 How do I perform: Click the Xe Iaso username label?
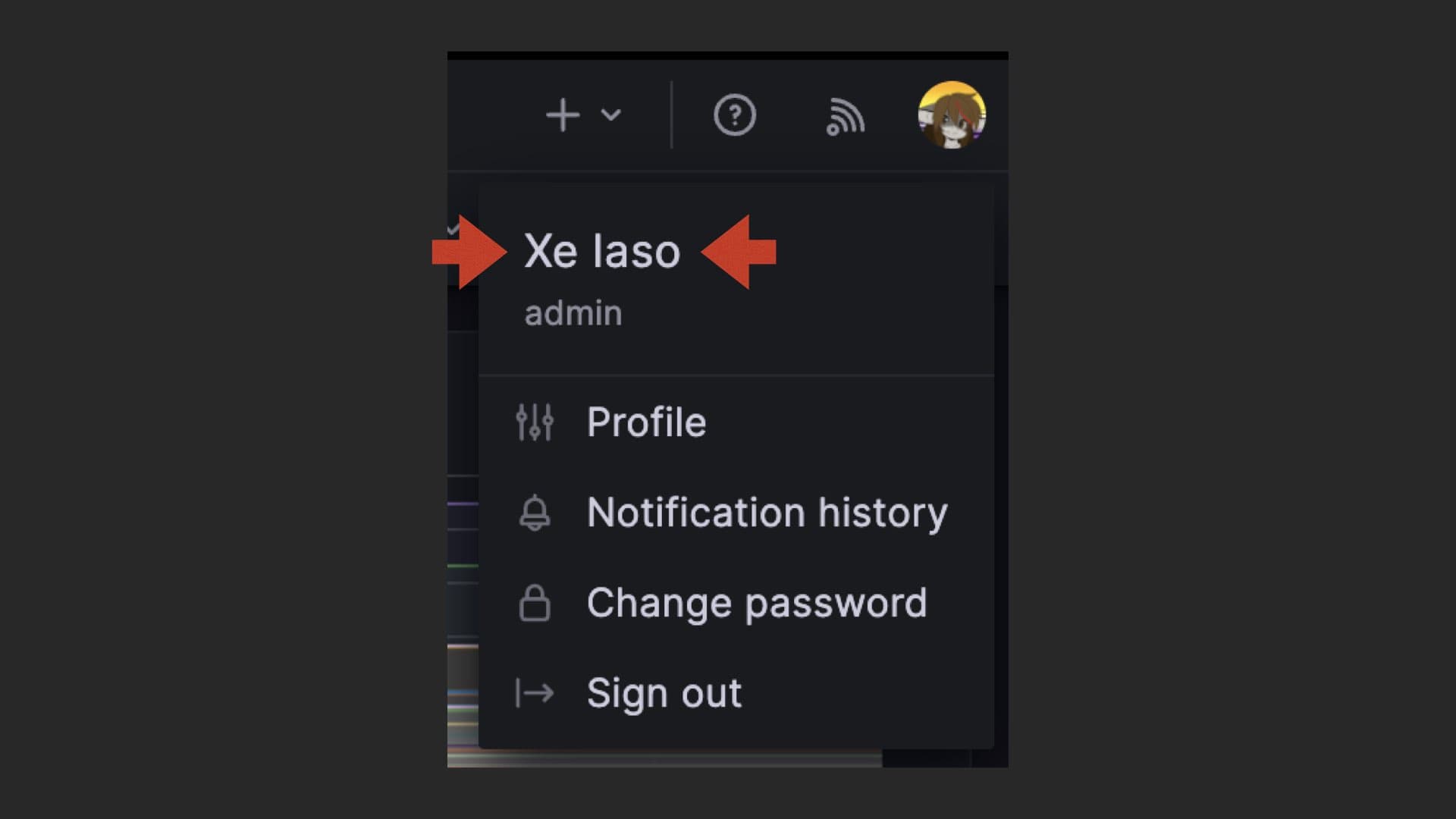click(x=601, y=250)
